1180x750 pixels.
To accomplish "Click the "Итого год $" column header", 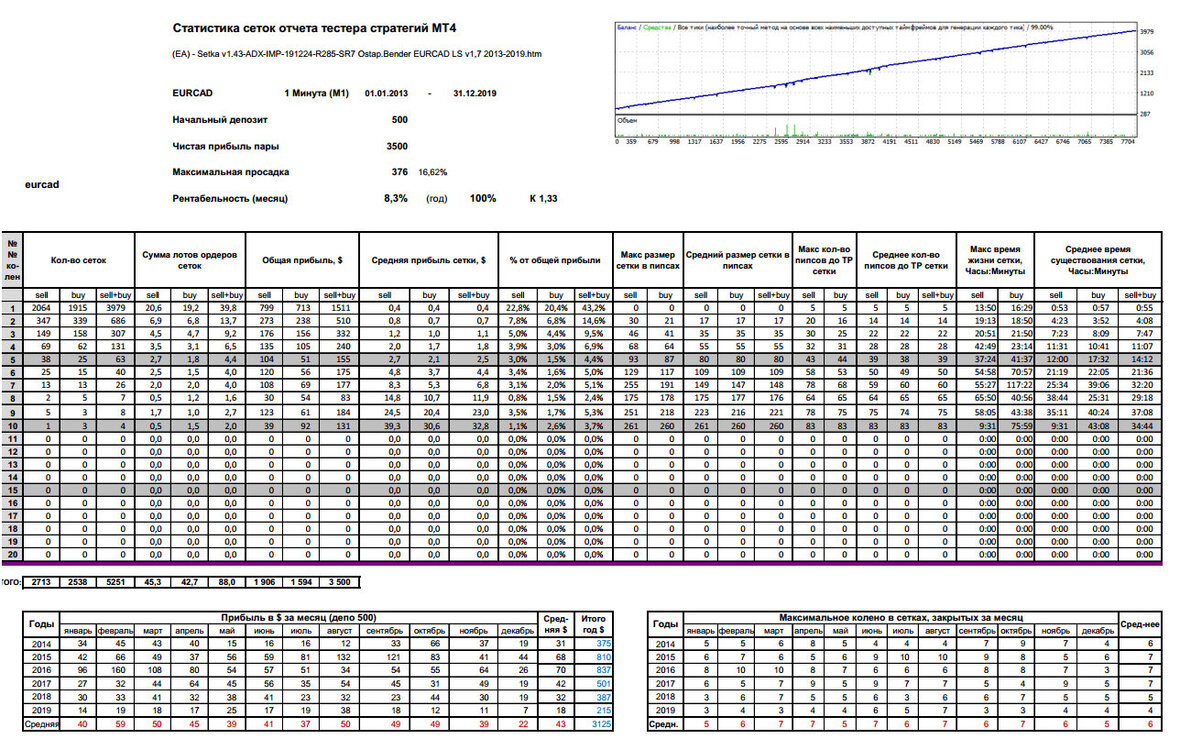I will pos(593,624).
